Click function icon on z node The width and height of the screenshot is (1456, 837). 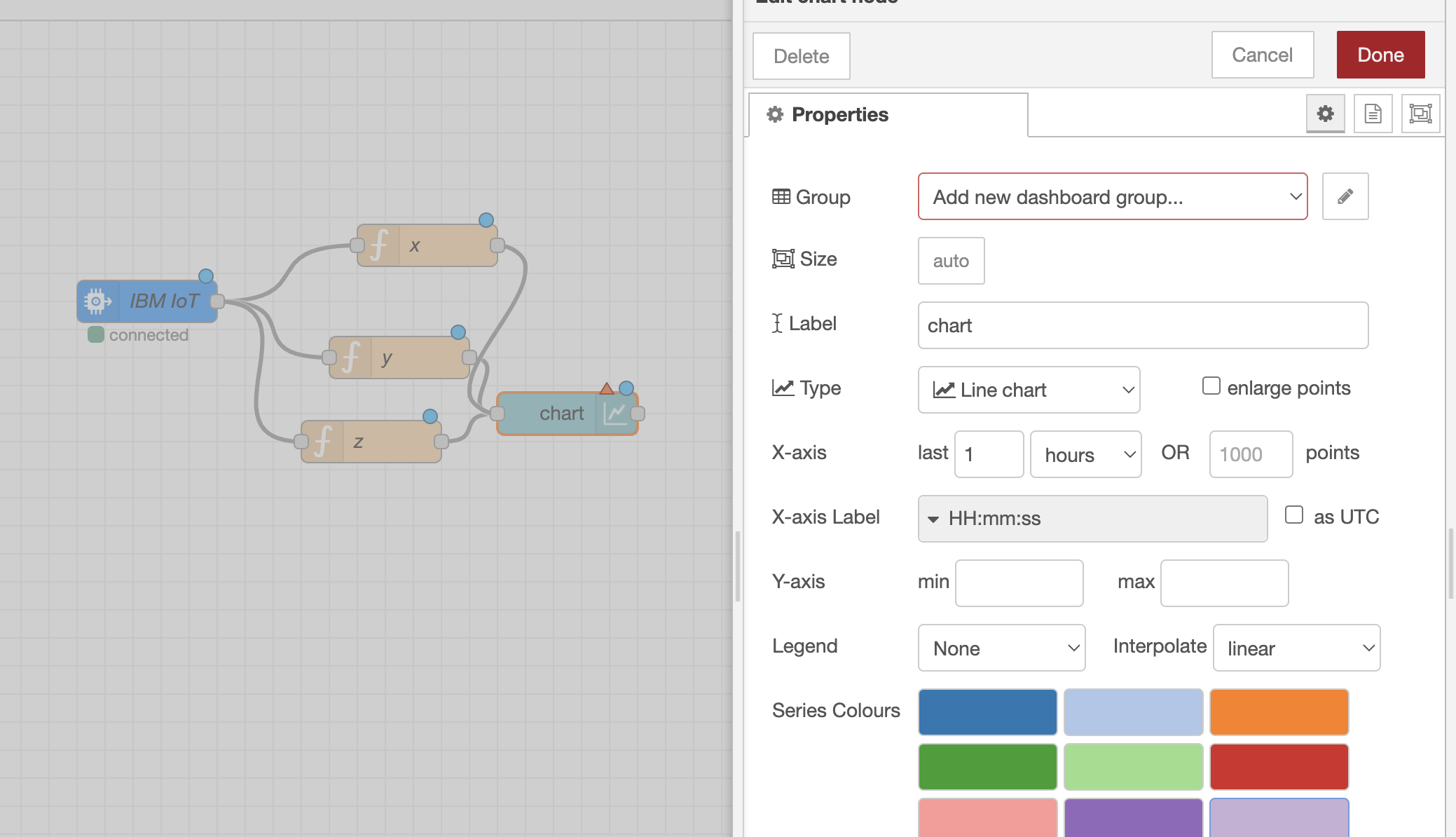pyautogui.click(x=322, y=442)
